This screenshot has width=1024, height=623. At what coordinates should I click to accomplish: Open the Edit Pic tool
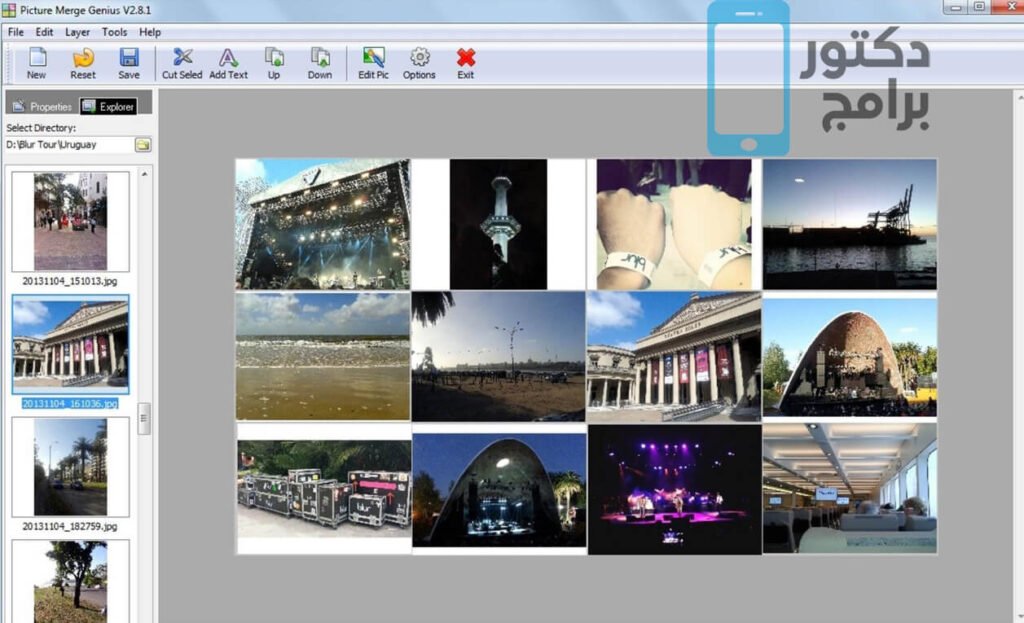tap(373, 60)
